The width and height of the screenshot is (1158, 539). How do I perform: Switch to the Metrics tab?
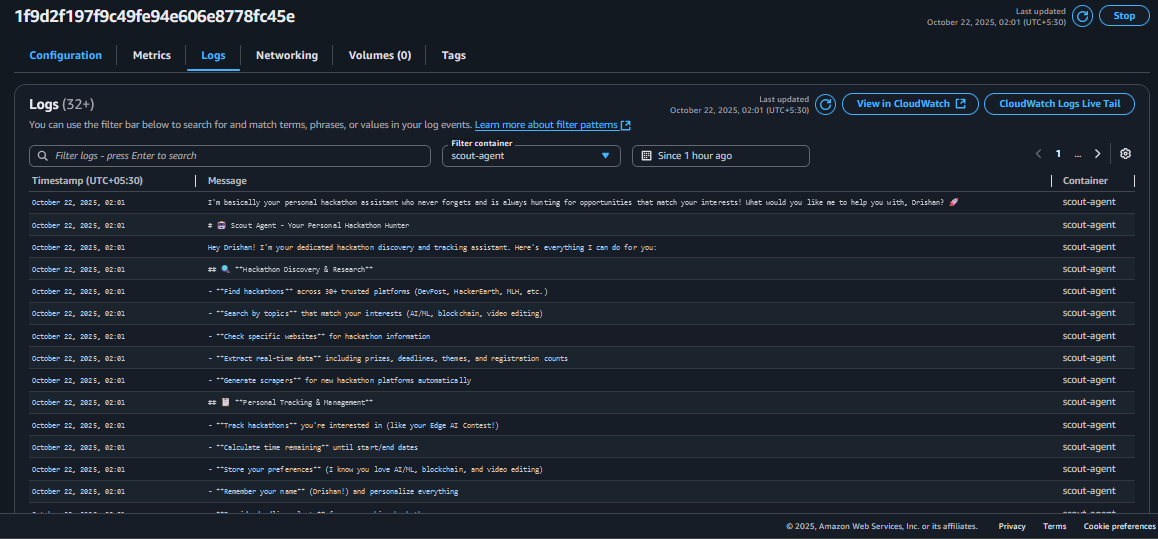coord(151,55)
